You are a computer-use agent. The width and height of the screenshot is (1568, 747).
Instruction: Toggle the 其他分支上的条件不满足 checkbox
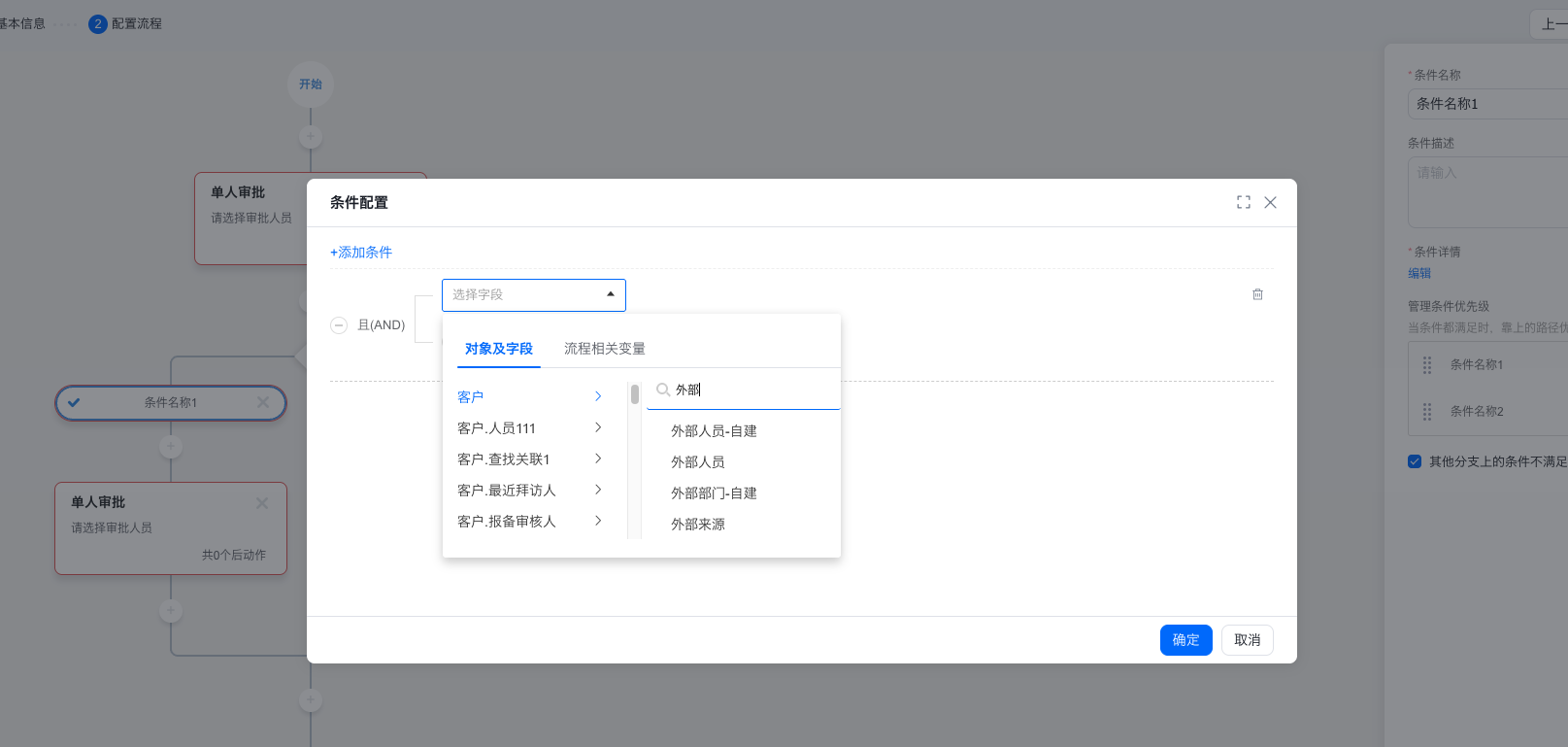(x=1415, y=461)
